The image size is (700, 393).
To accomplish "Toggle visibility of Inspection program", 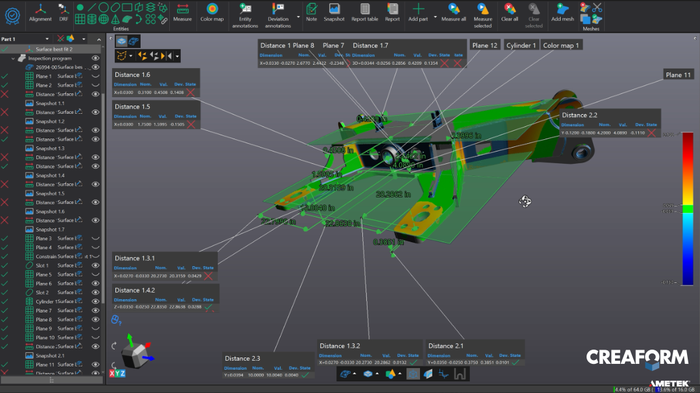I will pyautogui.click(x=96, y=58).
